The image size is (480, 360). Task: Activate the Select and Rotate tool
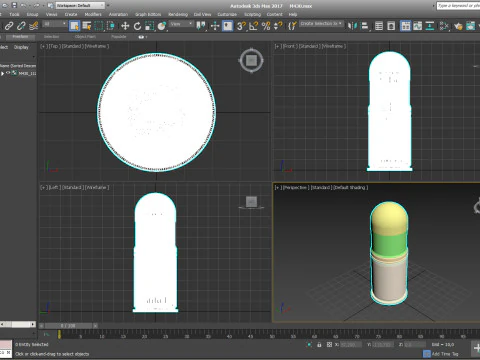[x=137, y=26]
